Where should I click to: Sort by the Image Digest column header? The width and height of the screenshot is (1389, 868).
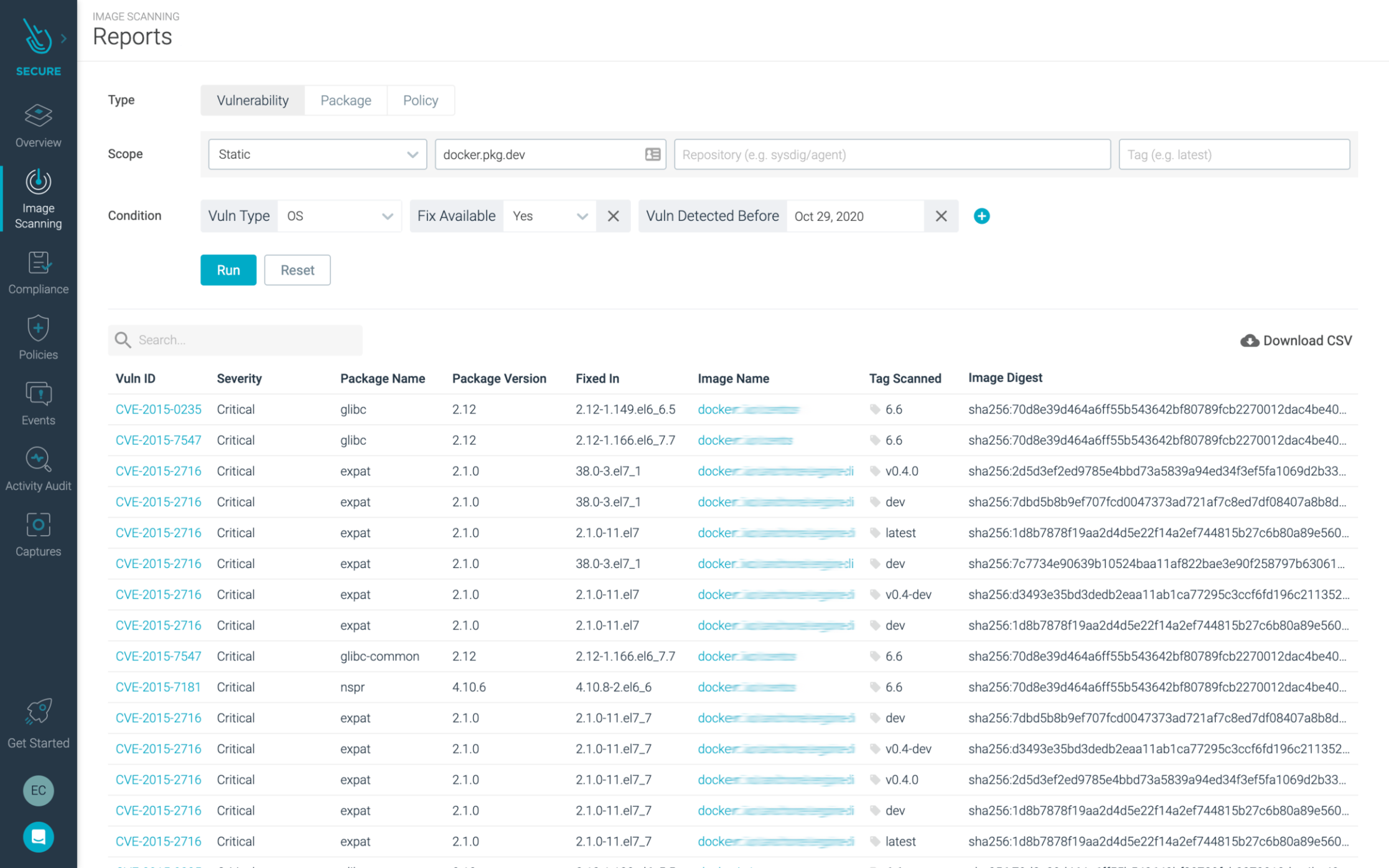pos(1005,378)
